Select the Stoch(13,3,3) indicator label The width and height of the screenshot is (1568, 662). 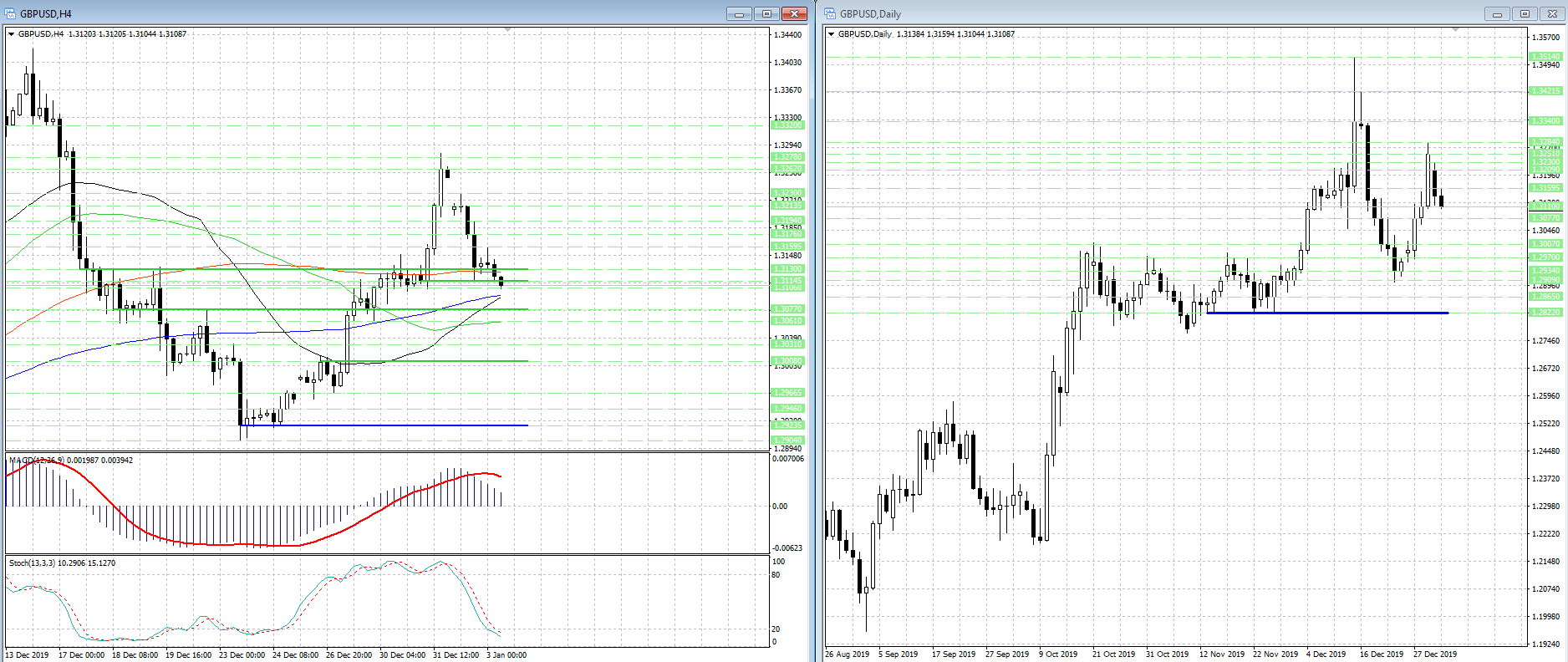(x=33, y=563)
